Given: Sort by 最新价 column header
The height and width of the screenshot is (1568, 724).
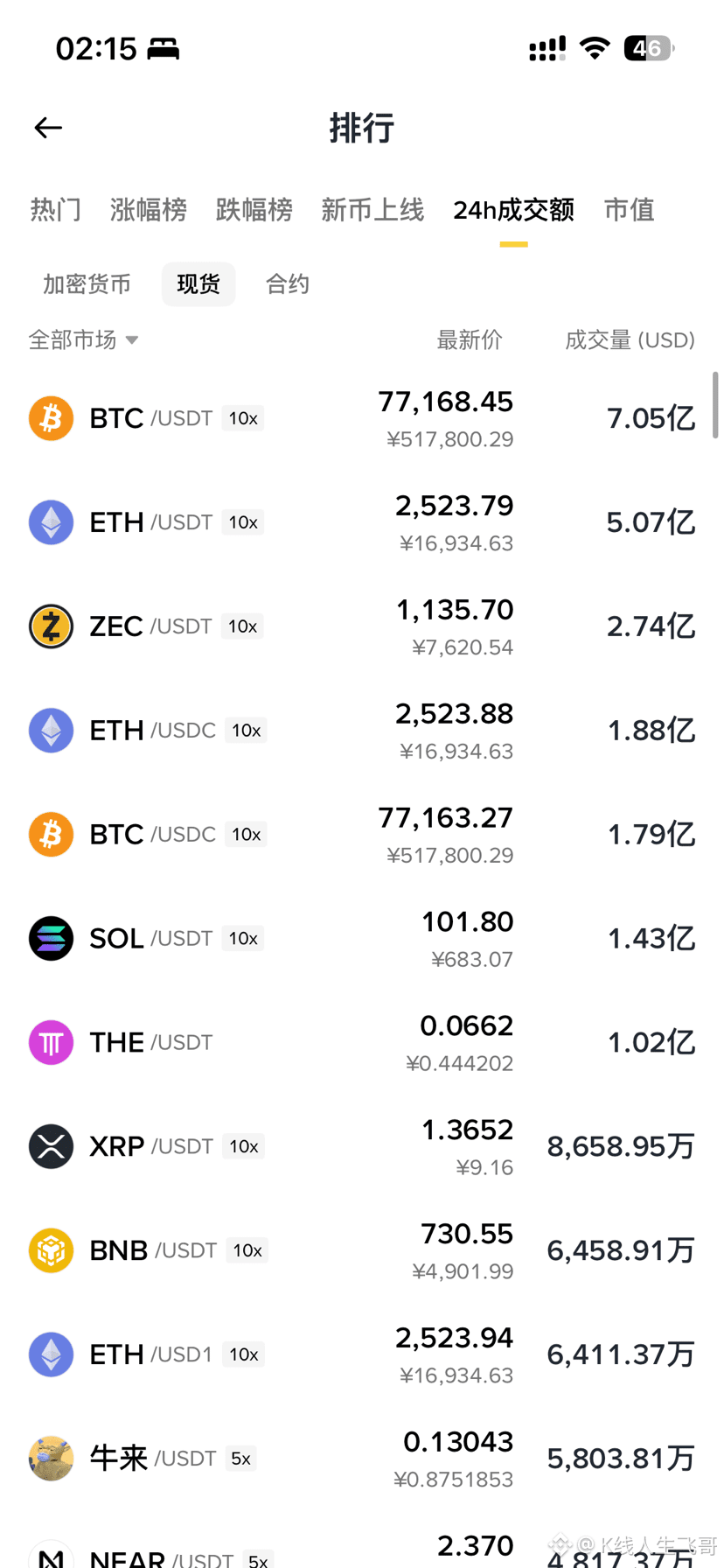Looking at the screenshot, I should (x=470, y=339).
